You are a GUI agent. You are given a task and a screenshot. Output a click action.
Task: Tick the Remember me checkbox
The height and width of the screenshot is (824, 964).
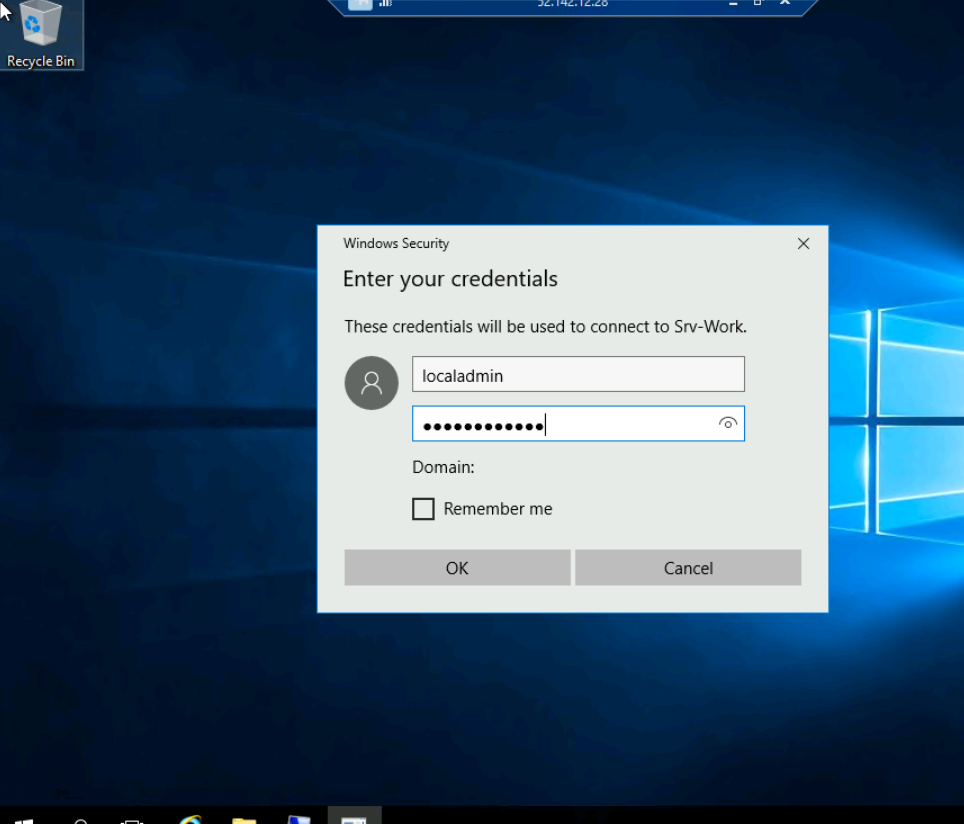point(423,509)
